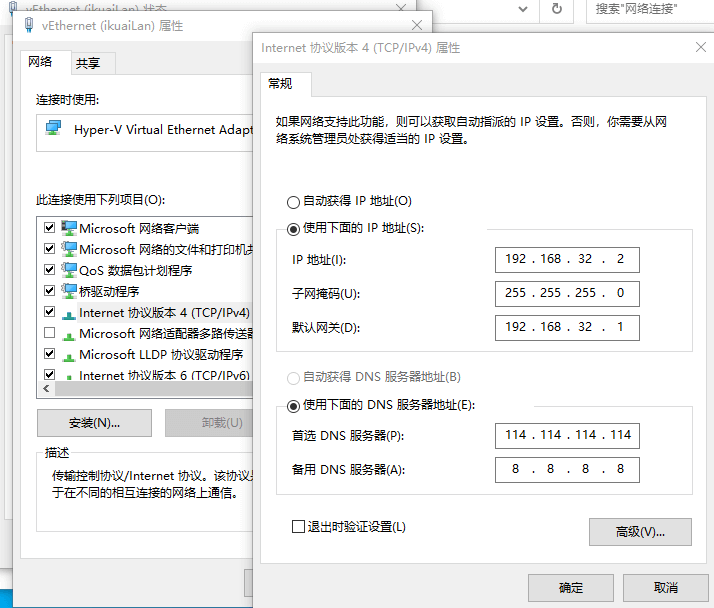Image resolution: width=714 pixels, height=608 pixels.
Task: Select 自动获得 IP 地址(O) radio button
Action: click(293, 202)
